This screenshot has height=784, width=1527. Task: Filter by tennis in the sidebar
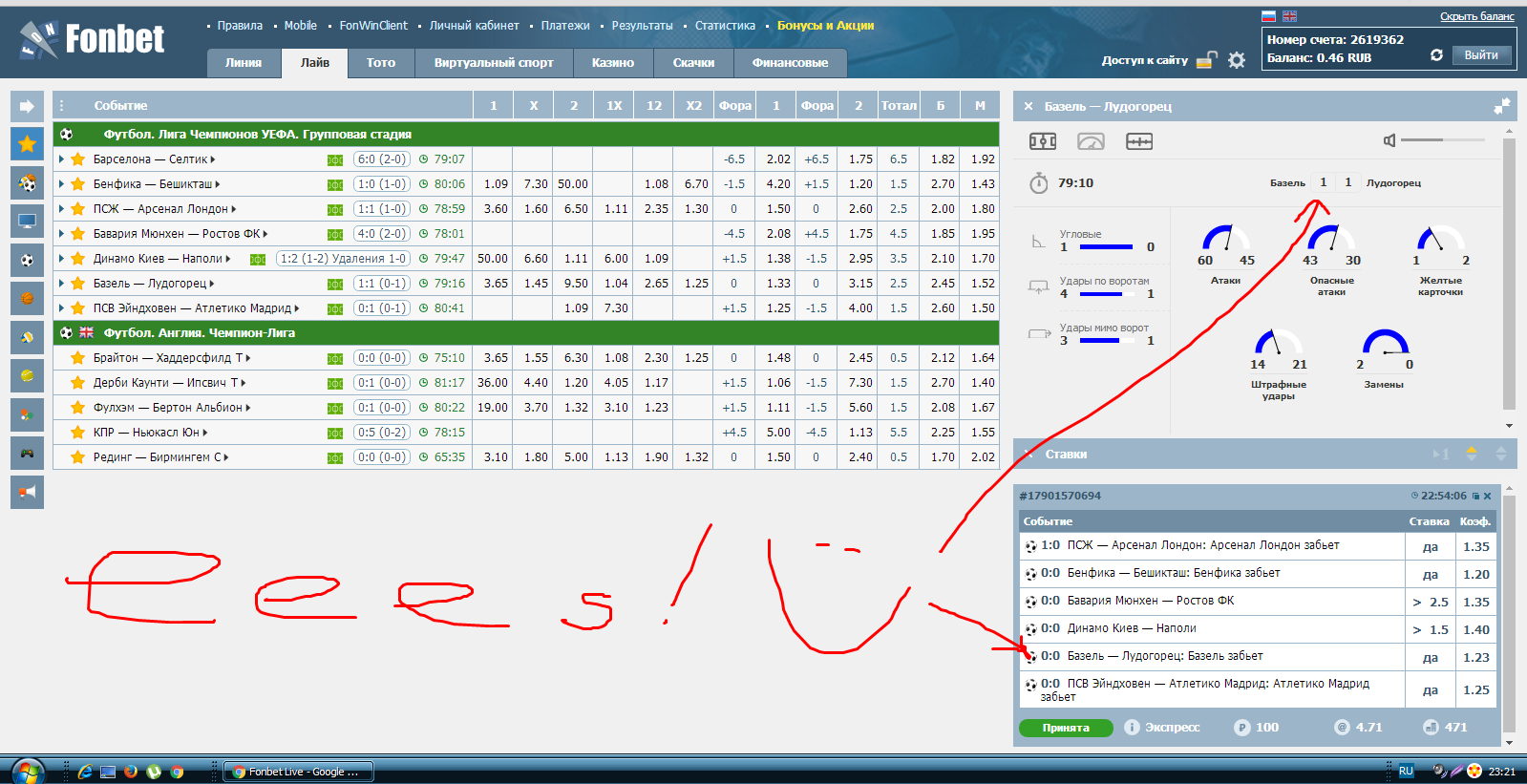pos(27,376)
